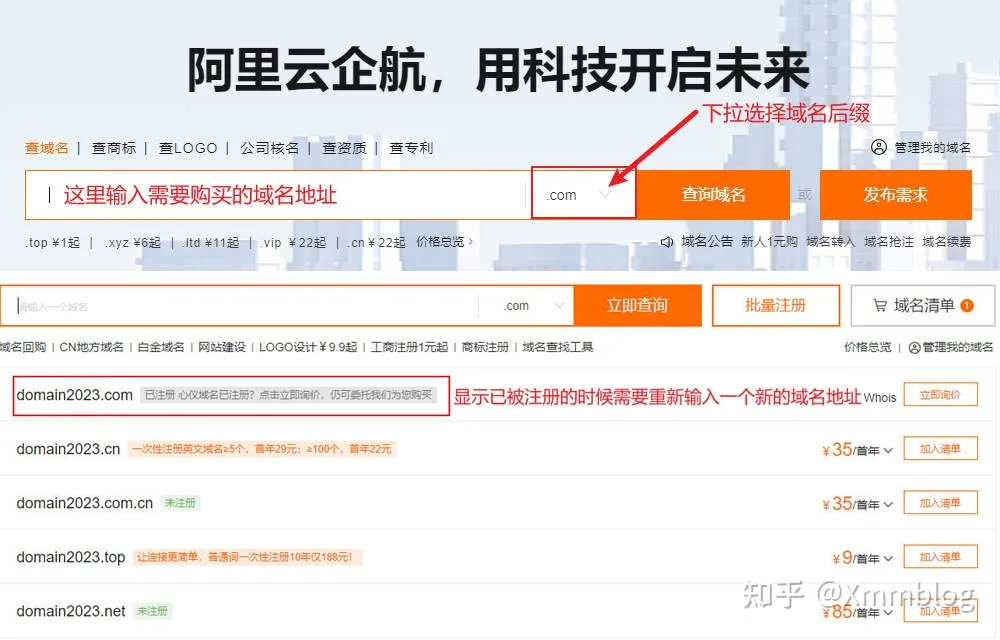Click the 批量注册 button
This screenshot has height=640, width=1000.
click(x=776, y=305)
